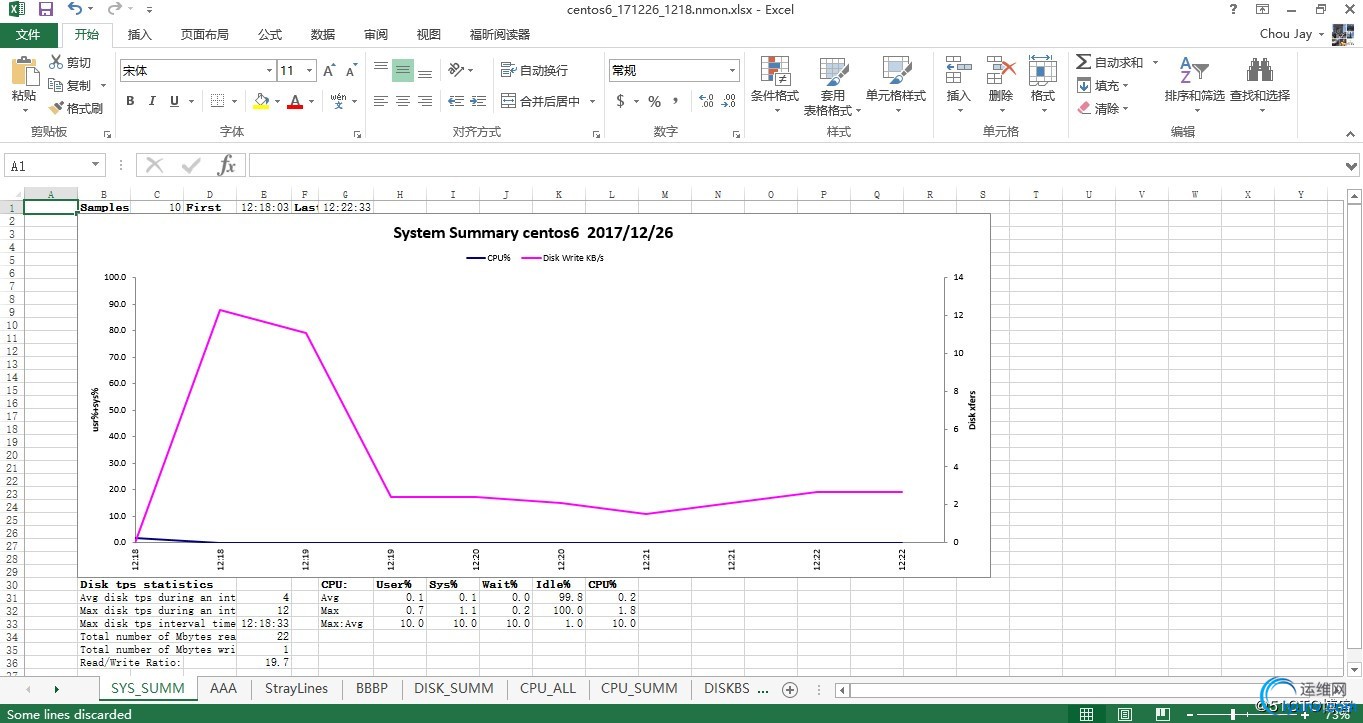Switch to 数据 Data tab
Viewport: 1363px width, 723px height.
click(x=323, y=34)
